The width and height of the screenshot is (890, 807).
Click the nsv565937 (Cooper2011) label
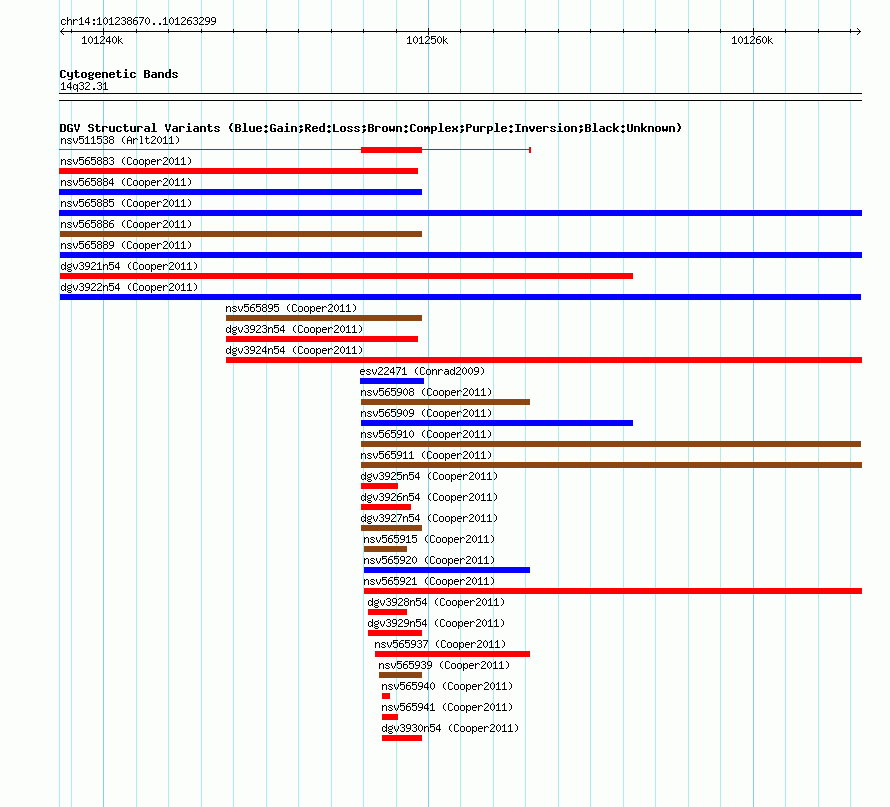pos(440,644)
